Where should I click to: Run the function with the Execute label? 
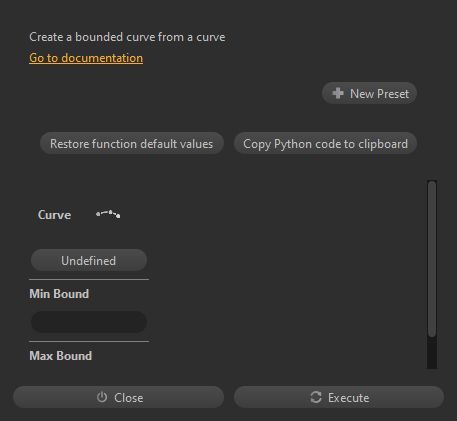[348, 398]
